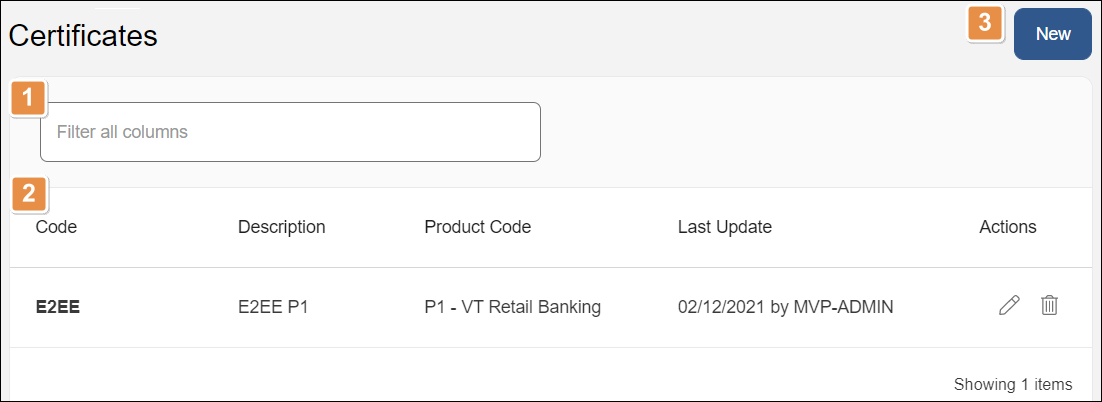Select the E2EE P1 description cell
This screenshot has width=1102, height=402.
point(273,307)
